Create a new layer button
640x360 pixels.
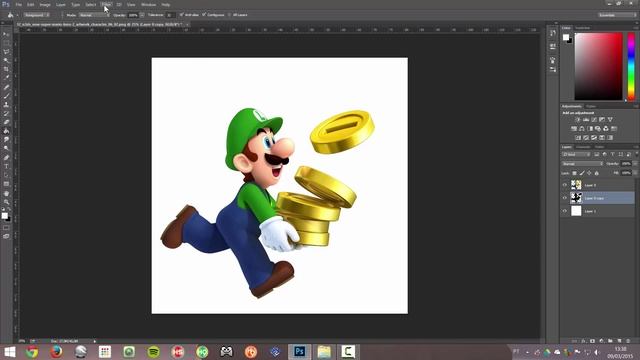(x=619, y=340)
